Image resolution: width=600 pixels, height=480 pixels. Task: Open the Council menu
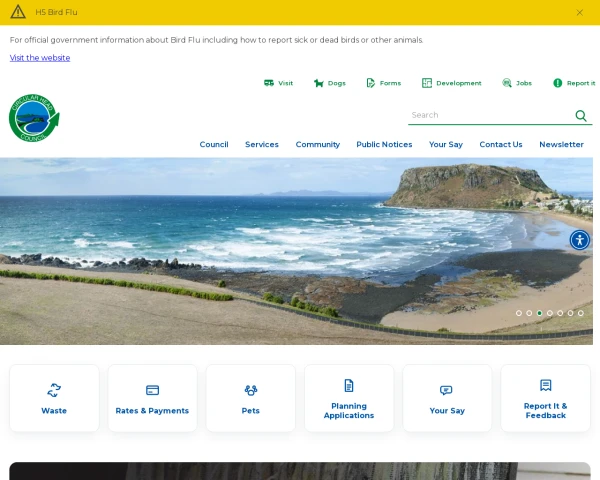[214, 145]
